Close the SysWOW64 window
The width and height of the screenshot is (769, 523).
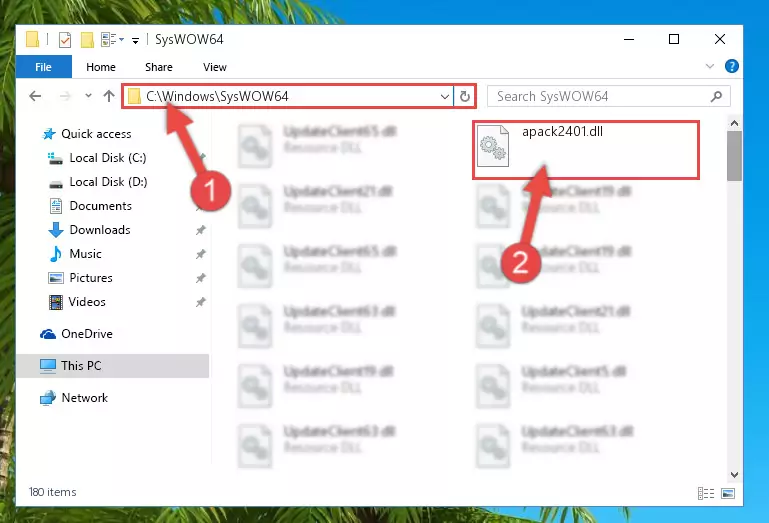(x=719, y=39)
